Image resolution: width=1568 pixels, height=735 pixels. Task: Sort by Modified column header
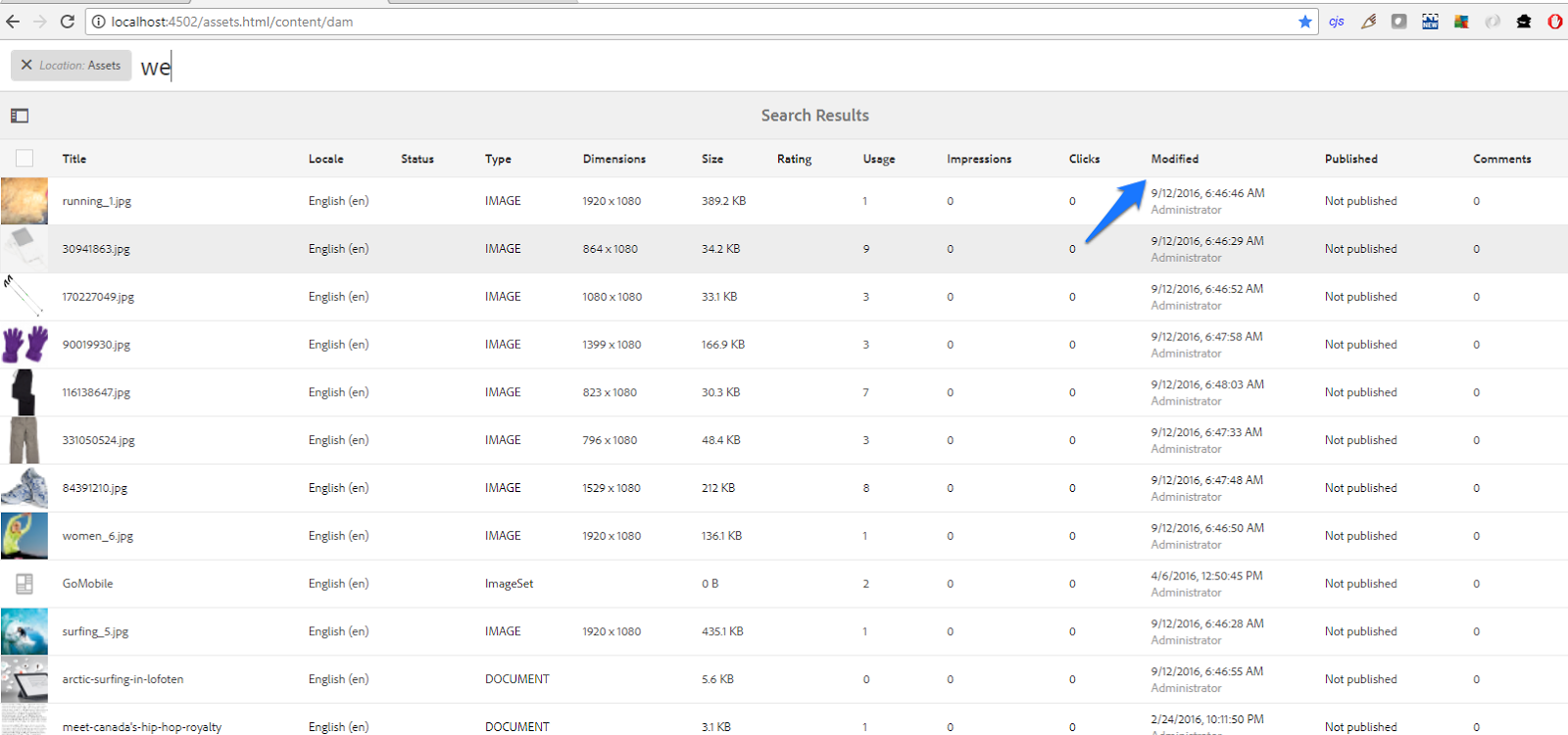[1175, 159]
